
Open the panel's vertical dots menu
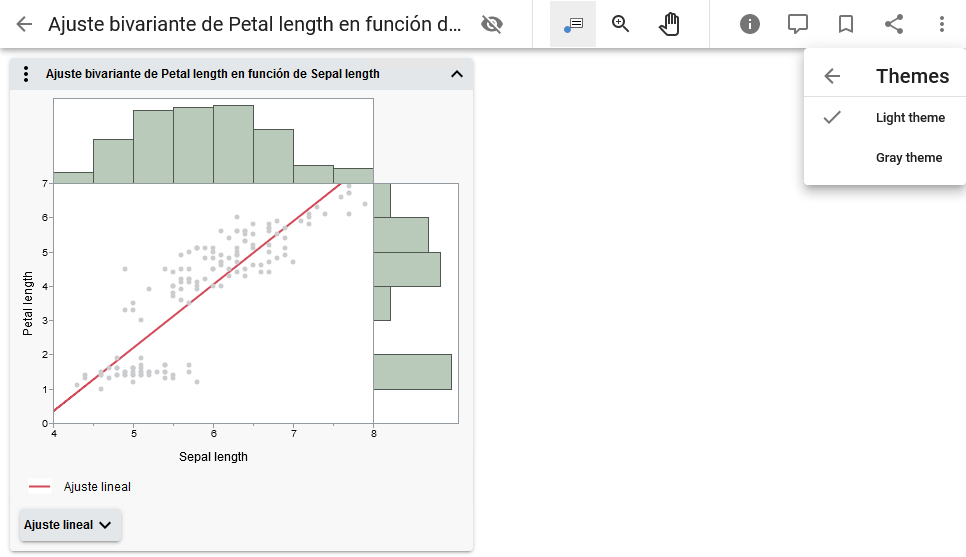(x=27, y=74)
